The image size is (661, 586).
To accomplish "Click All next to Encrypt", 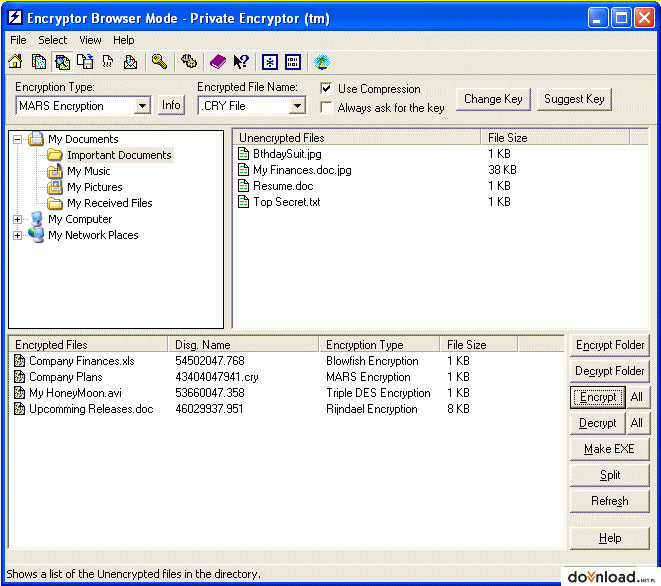I will tap(637, 397).
